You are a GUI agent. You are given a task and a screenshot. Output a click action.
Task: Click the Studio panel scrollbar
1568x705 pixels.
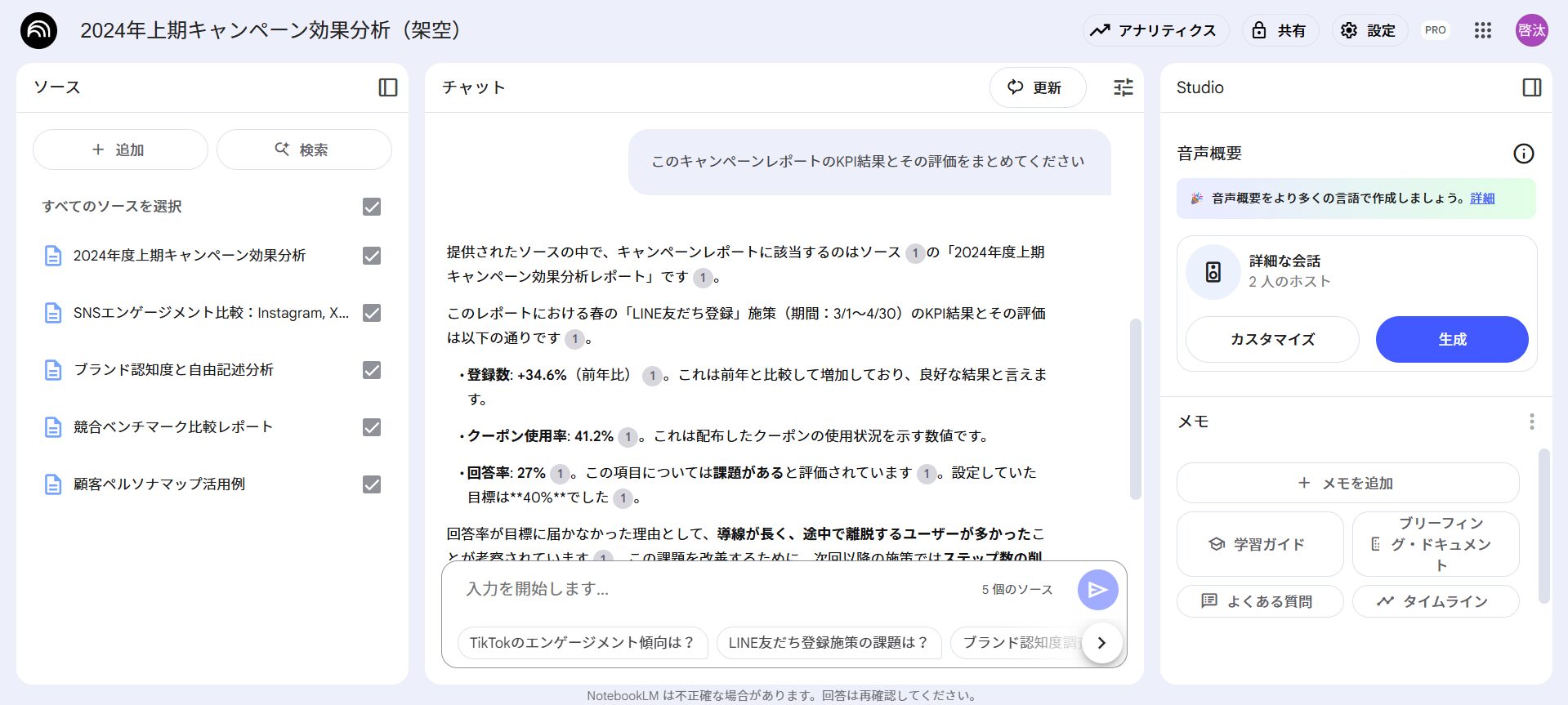[x=1543, y=526]
